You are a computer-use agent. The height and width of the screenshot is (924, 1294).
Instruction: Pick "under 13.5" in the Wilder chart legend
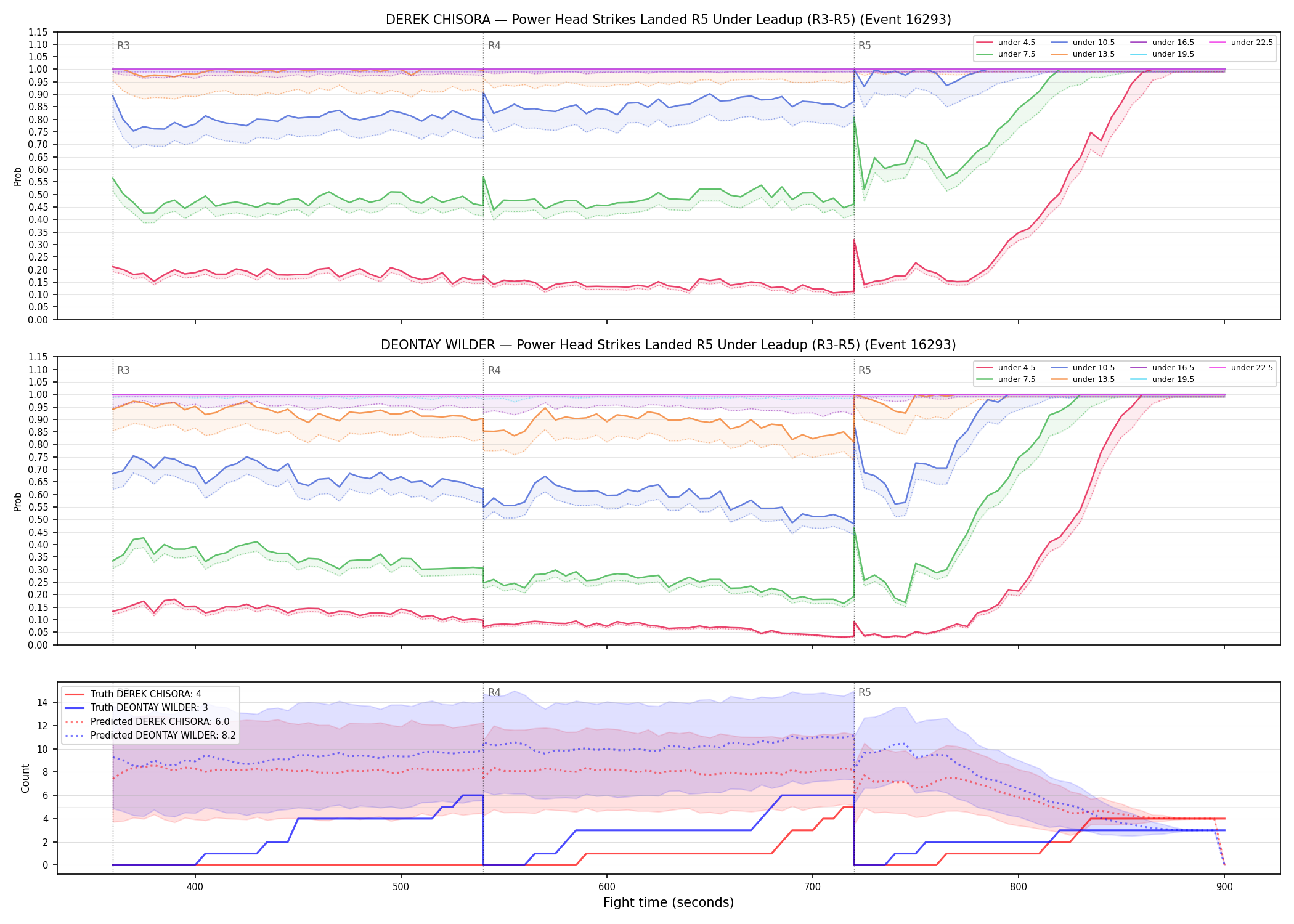[1083, 379]
